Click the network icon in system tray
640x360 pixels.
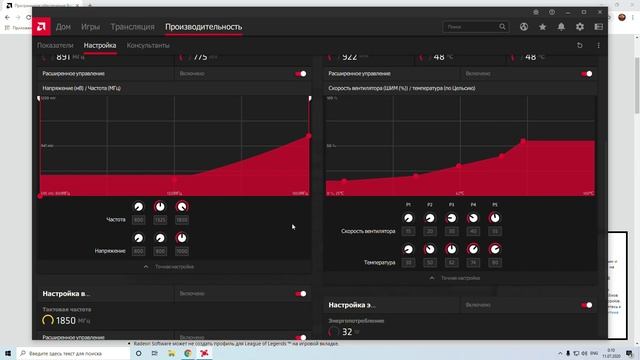tap(576, 353)
